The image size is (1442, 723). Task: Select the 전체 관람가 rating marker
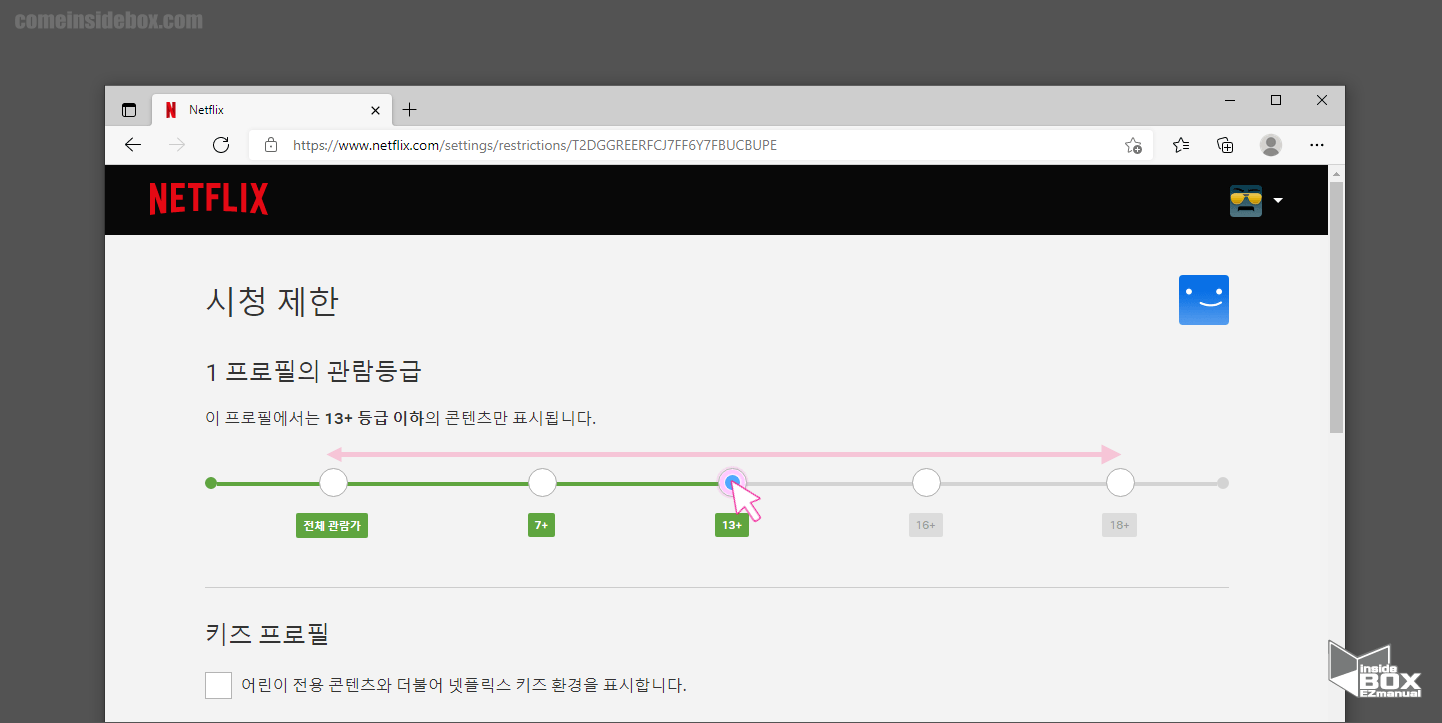tap(332, 482)
